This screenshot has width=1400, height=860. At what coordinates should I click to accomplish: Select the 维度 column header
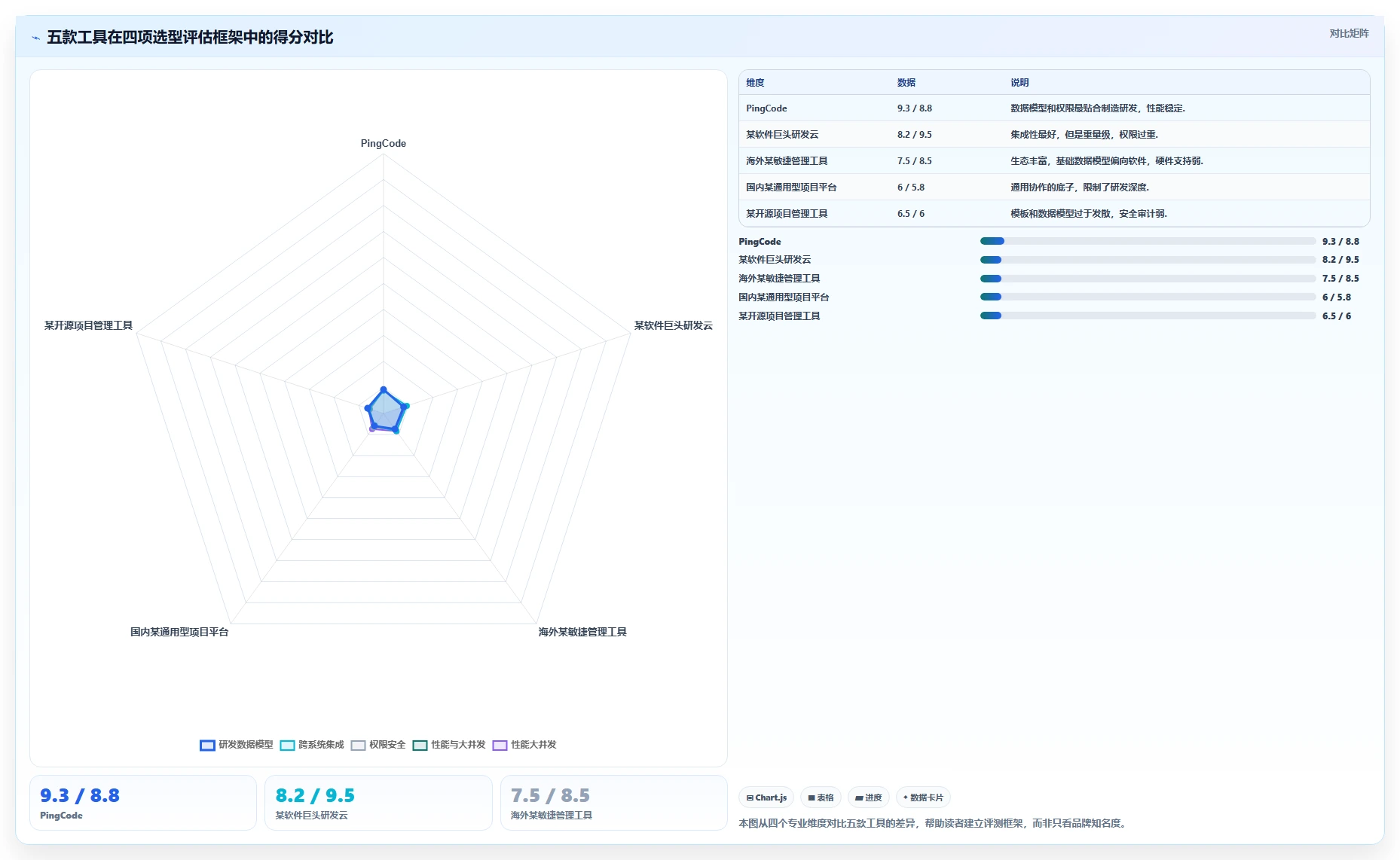(x=755, y=83)
